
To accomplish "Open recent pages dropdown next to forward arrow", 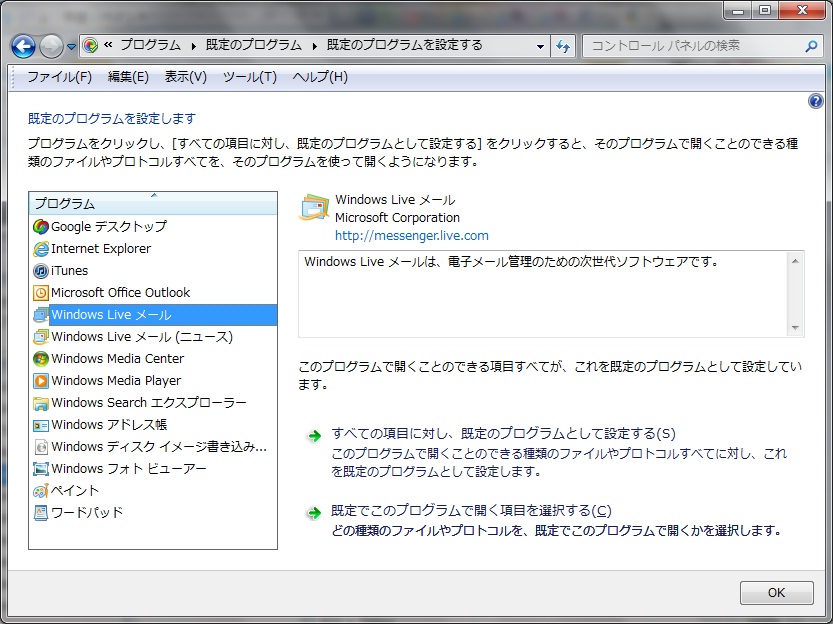I will (72, 47).
